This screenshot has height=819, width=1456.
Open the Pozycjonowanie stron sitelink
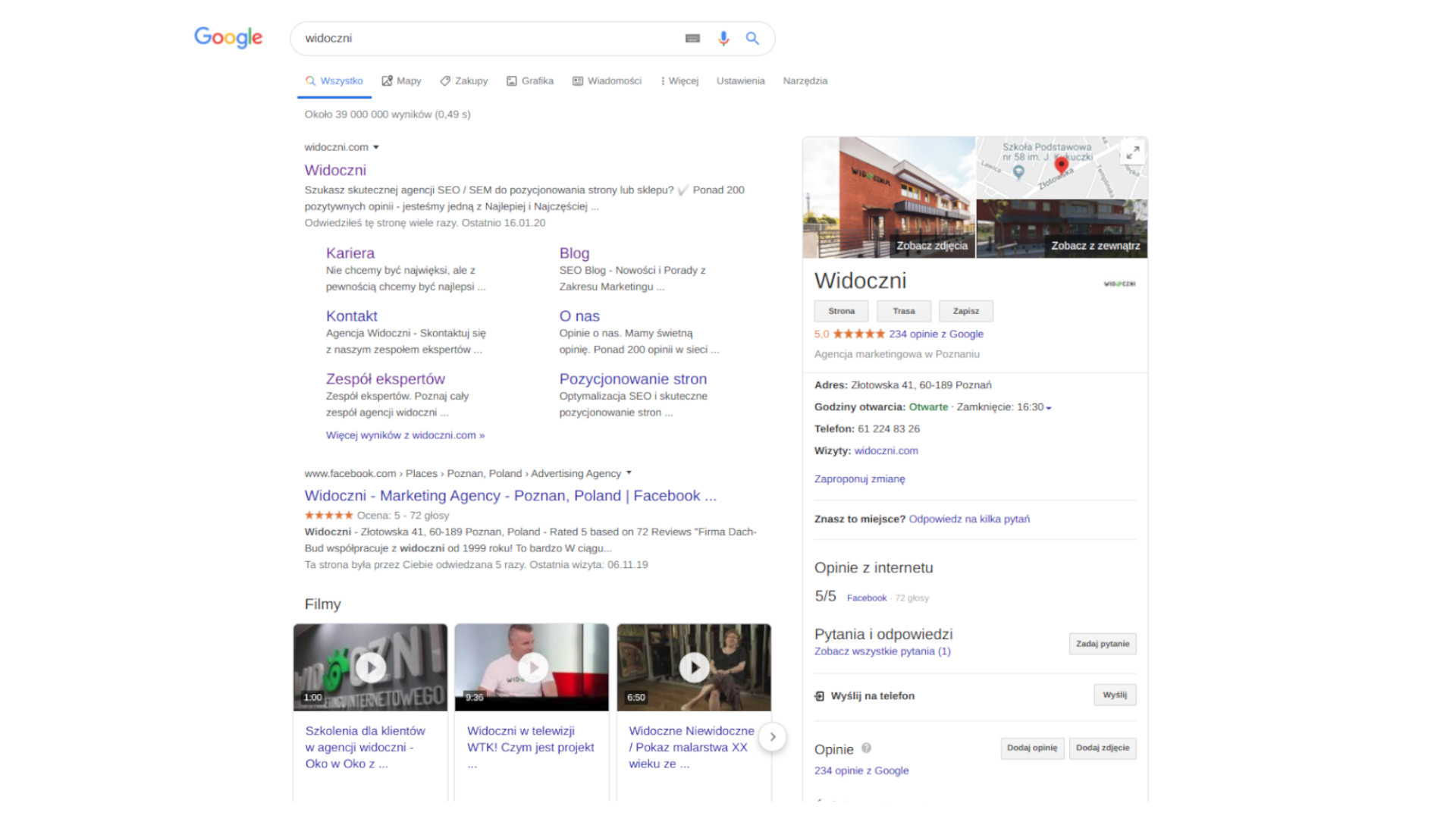(x=633, y=379)
